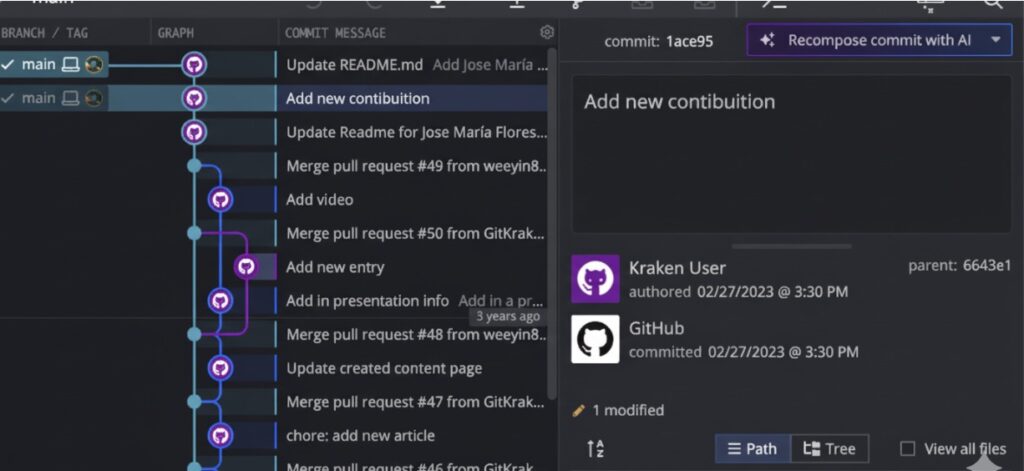
Task: Click the COMMIT MESSAGE column header
Action: (x=335, y=33)
